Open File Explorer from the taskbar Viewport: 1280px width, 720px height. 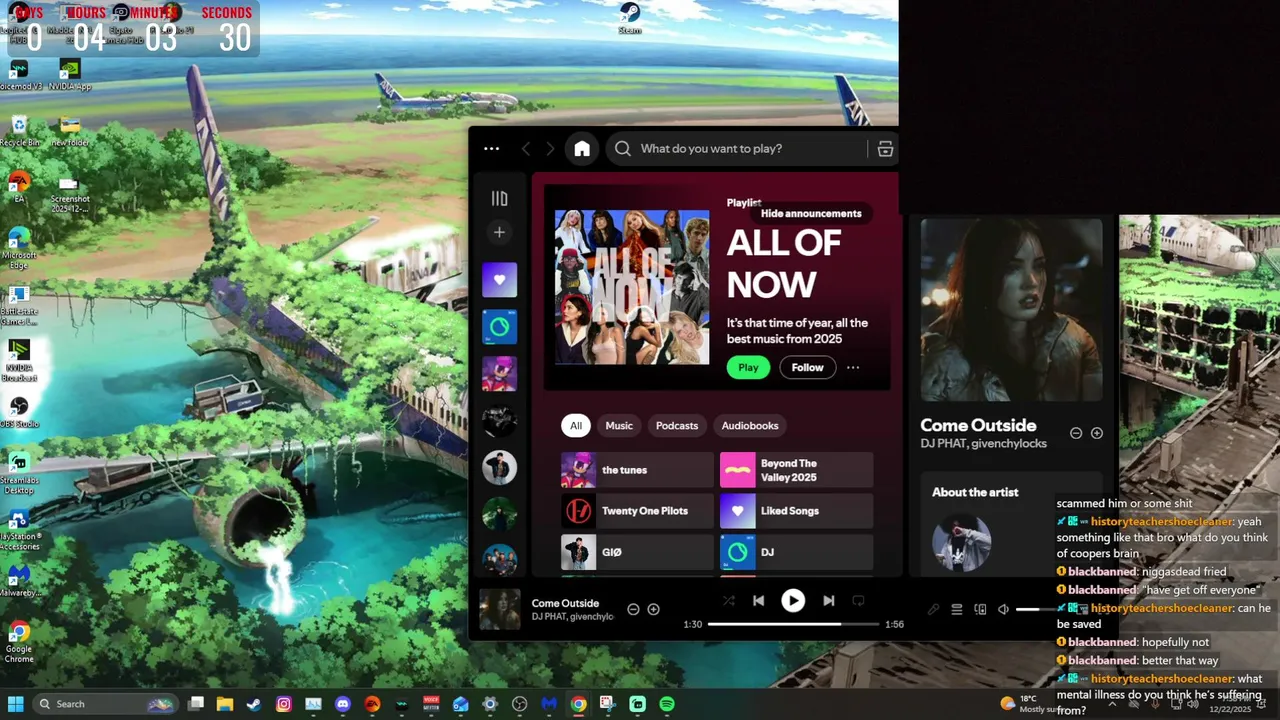pos(225,704)
